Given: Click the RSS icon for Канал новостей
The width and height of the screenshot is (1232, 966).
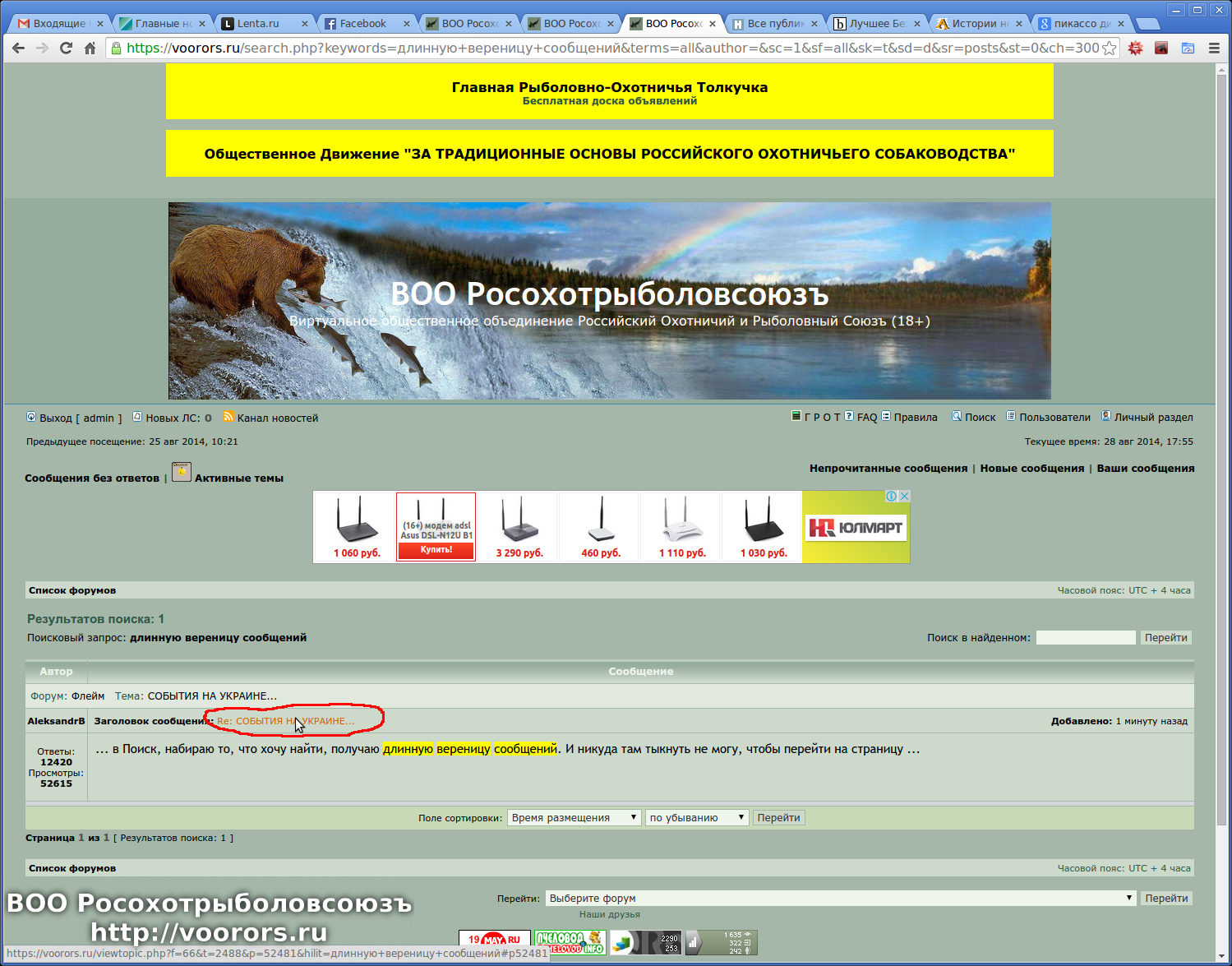Looking at the screenshot, I should pyautogui.click(x=228, y=417).
